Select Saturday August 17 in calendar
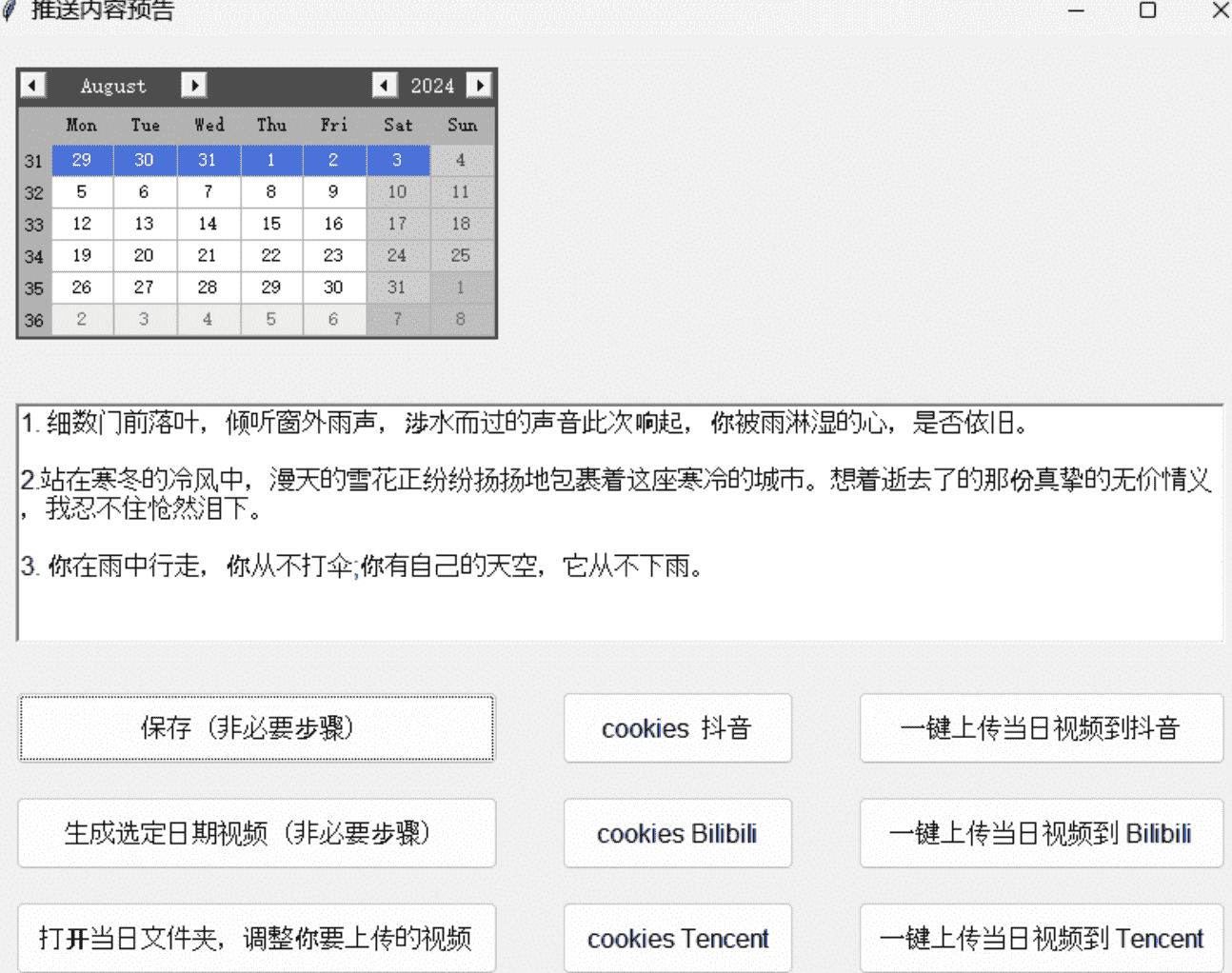 [x=398, y=224]
